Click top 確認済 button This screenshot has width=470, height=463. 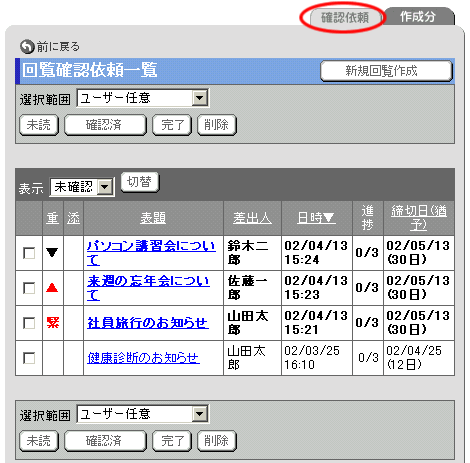point(105,125)
